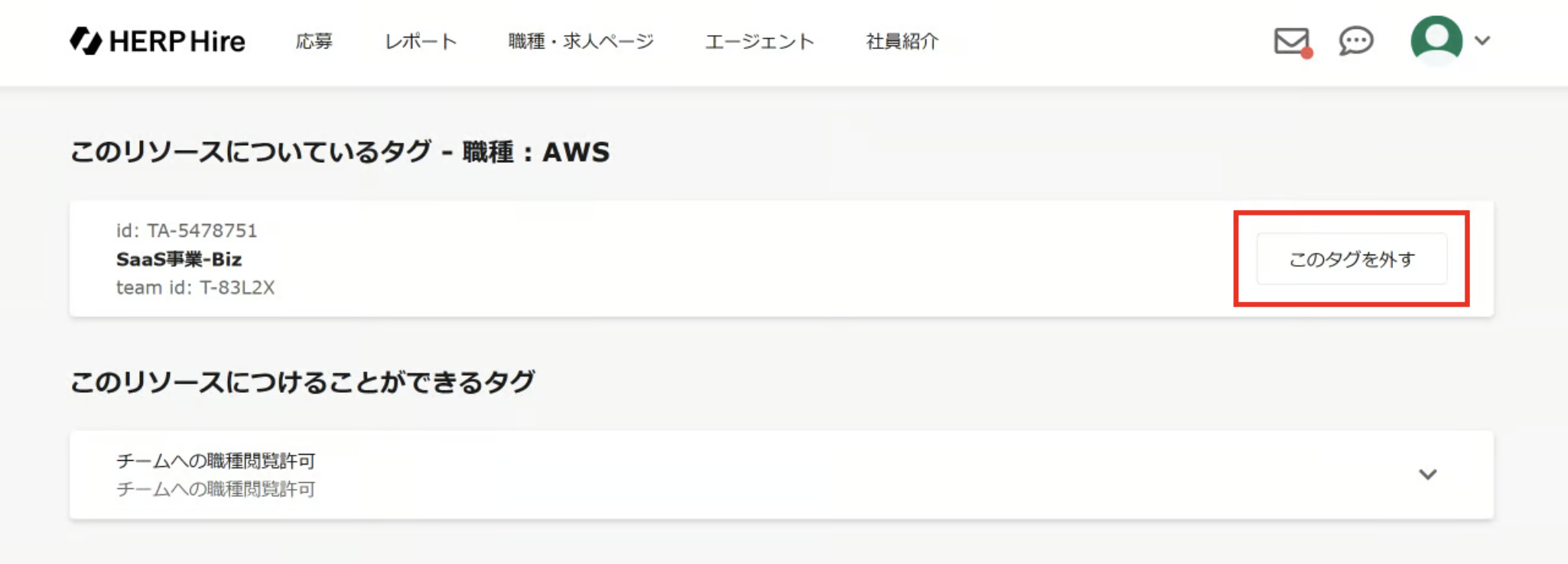The height and width of the screenshot is (564, 1568).
Task: Click the HERP Hire logo mark
Action: pos(86,41)
